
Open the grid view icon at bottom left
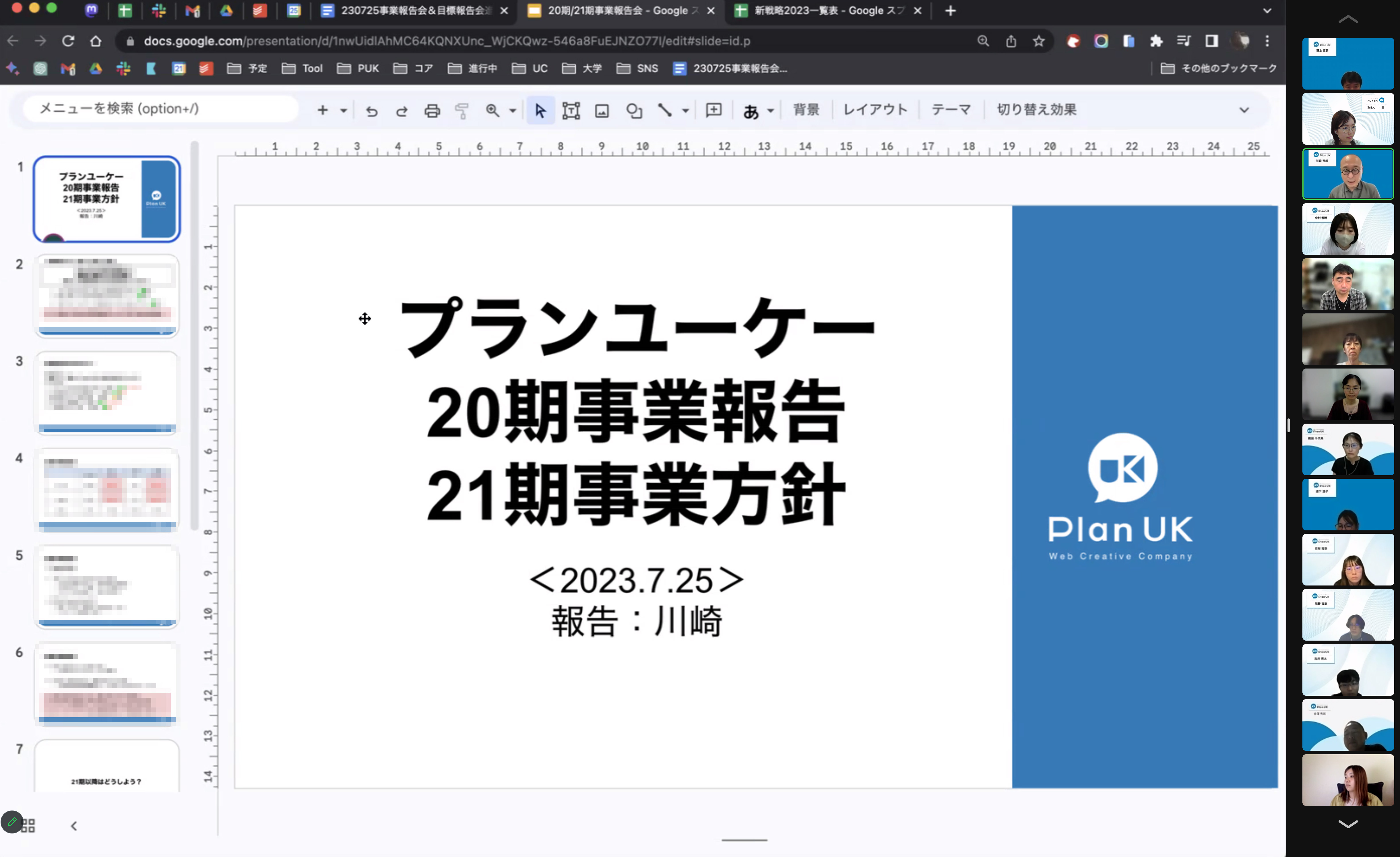(x=28, y=825)
